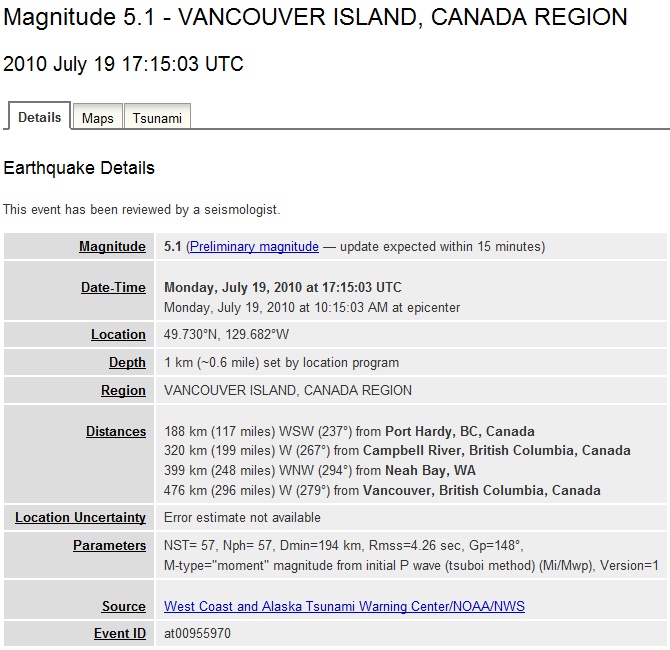Click the Magnitude row label link
670x650 pixels.
click(112, 247)
